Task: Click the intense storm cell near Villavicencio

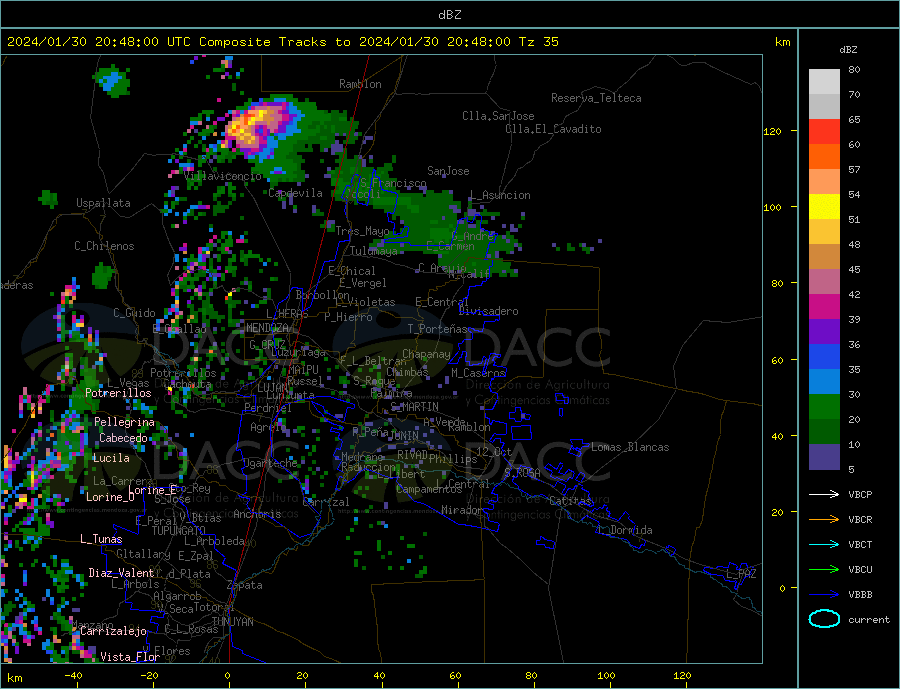Action: (256, 127)
